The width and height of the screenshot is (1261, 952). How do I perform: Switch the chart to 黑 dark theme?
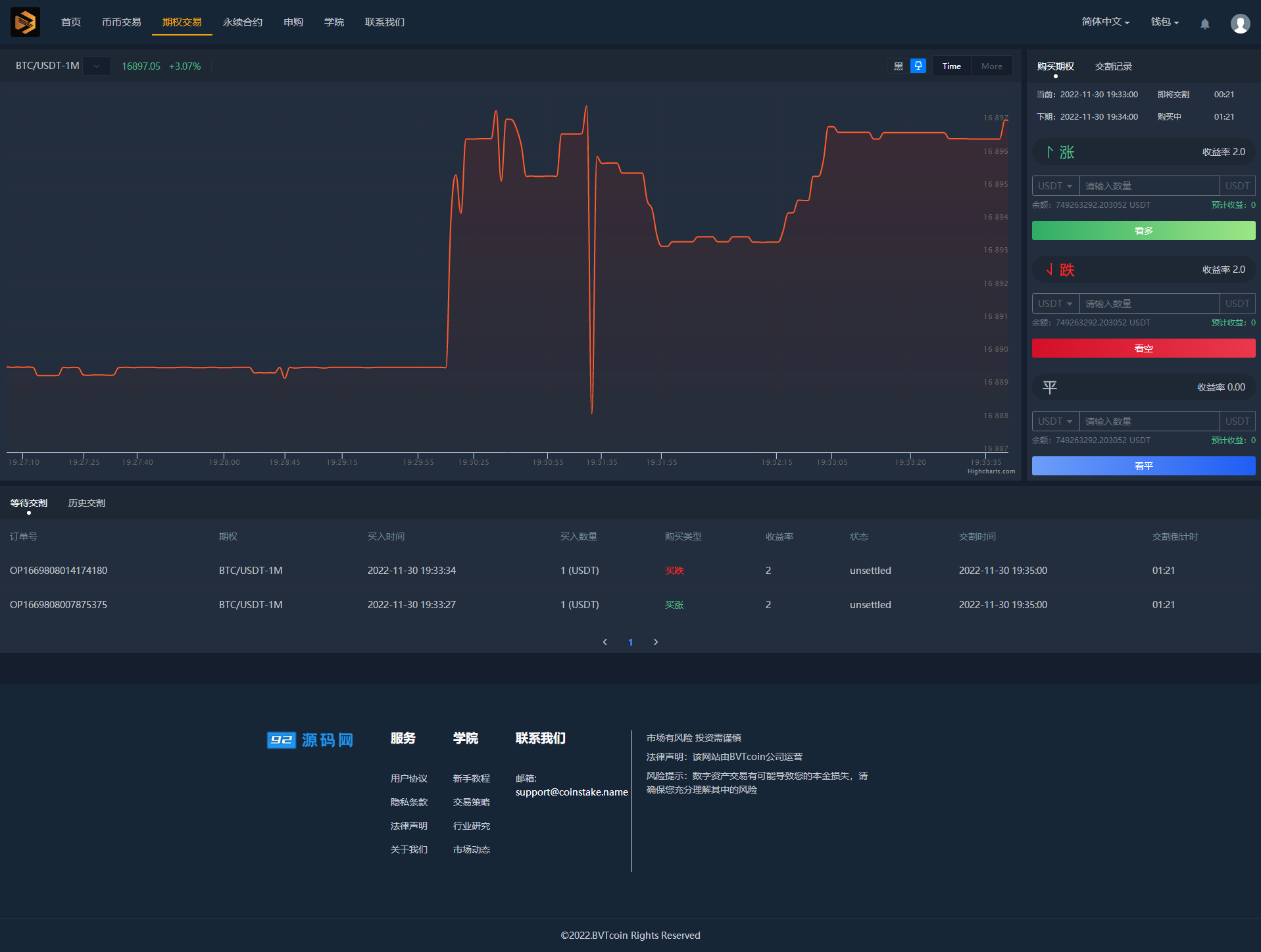point(899,66)
